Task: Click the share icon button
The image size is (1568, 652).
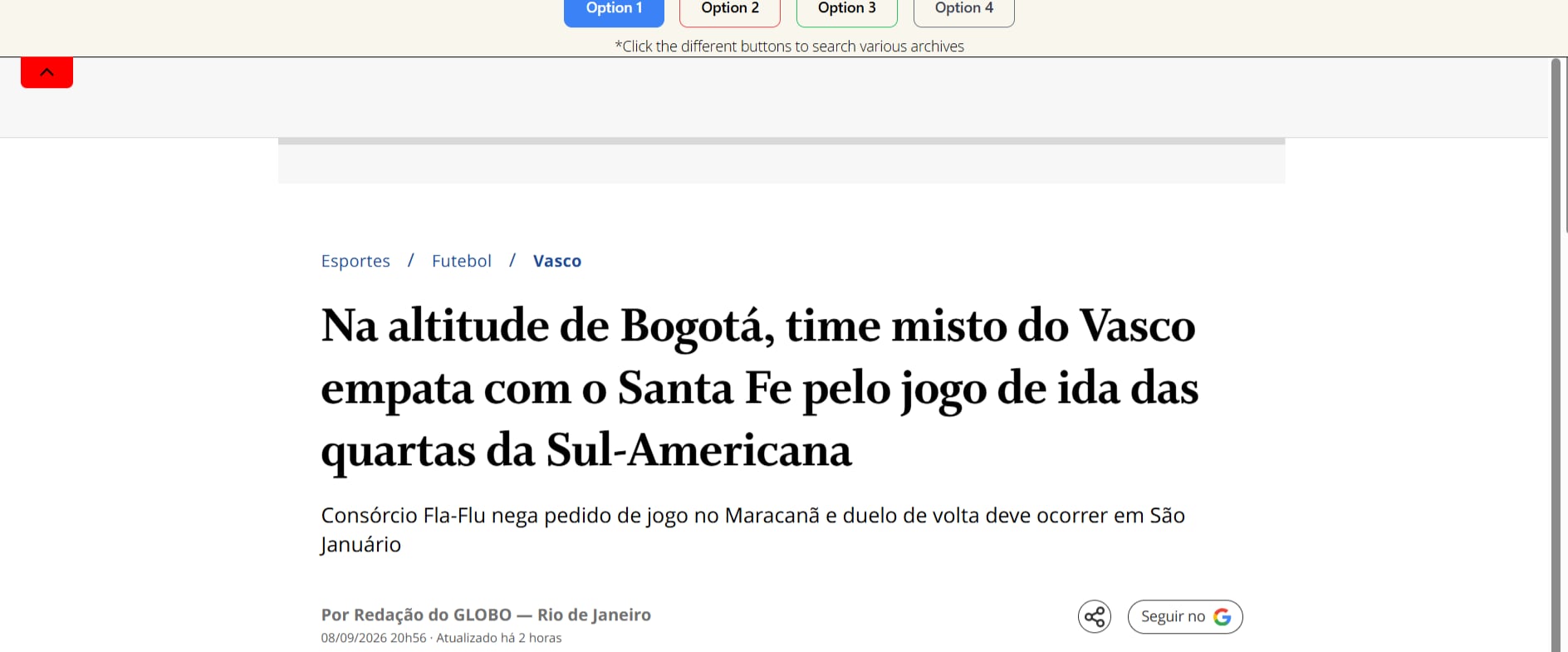Action: pos(1095,616)
